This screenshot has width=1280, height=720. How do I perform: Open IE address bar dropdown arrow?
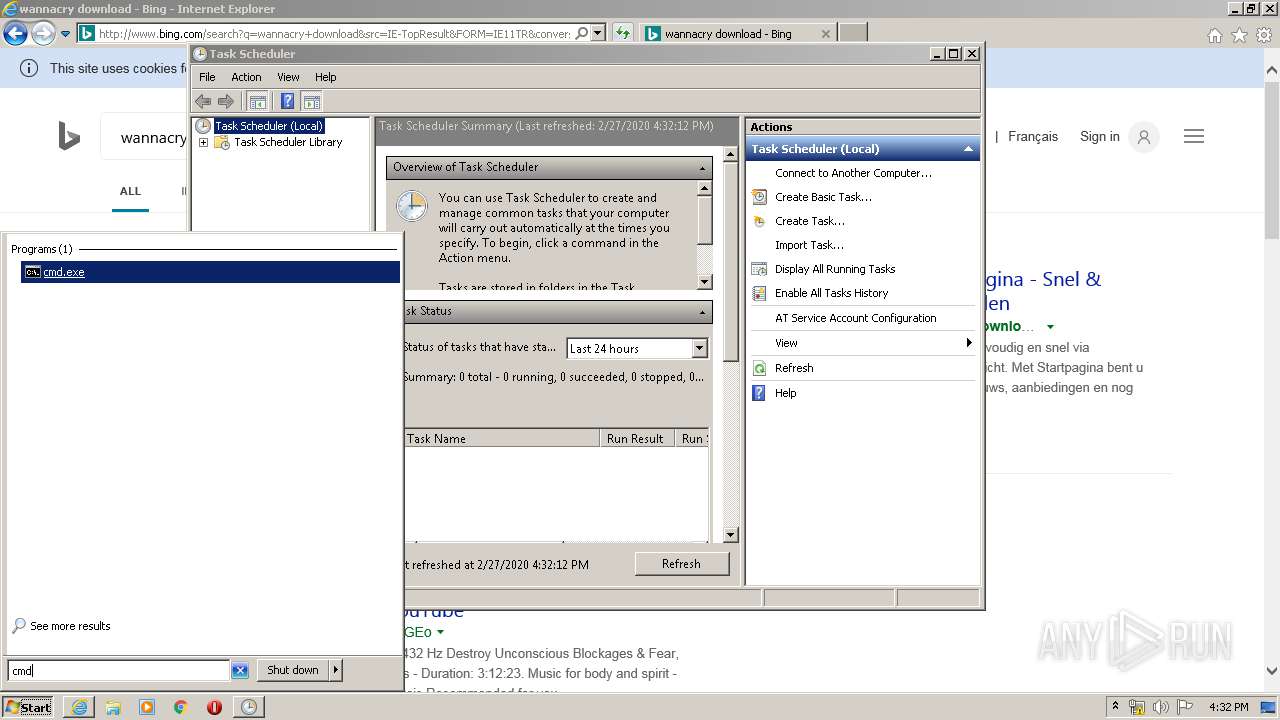pos(598,33)
